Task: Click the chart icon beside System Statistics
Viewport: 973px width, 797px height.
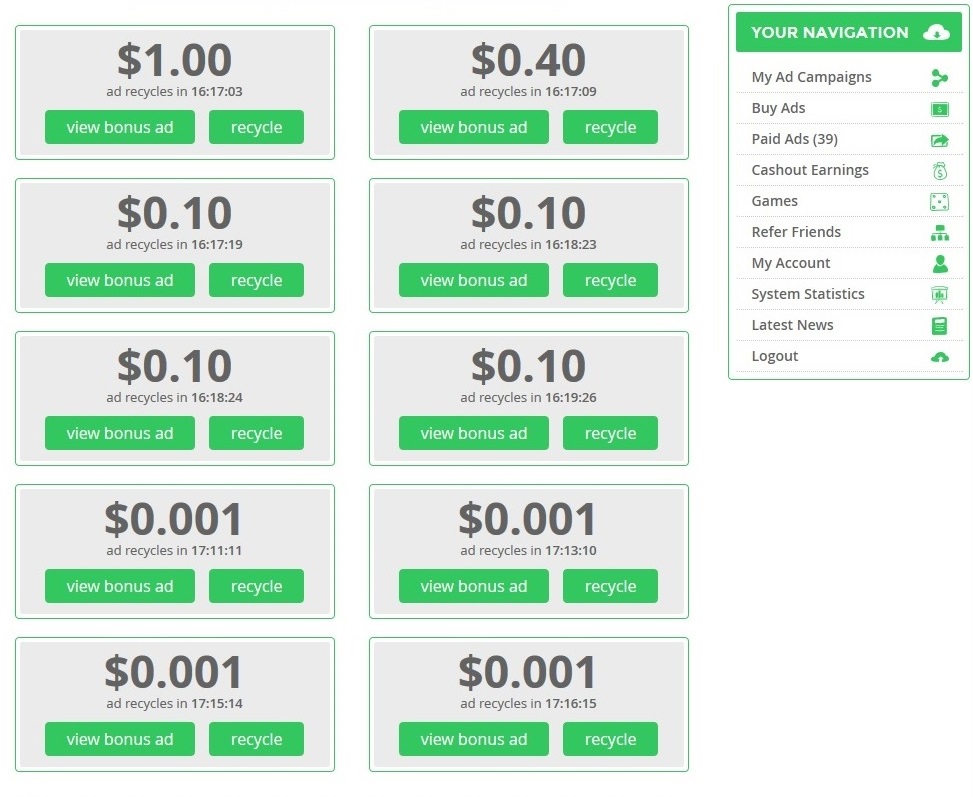Action: 939,294
